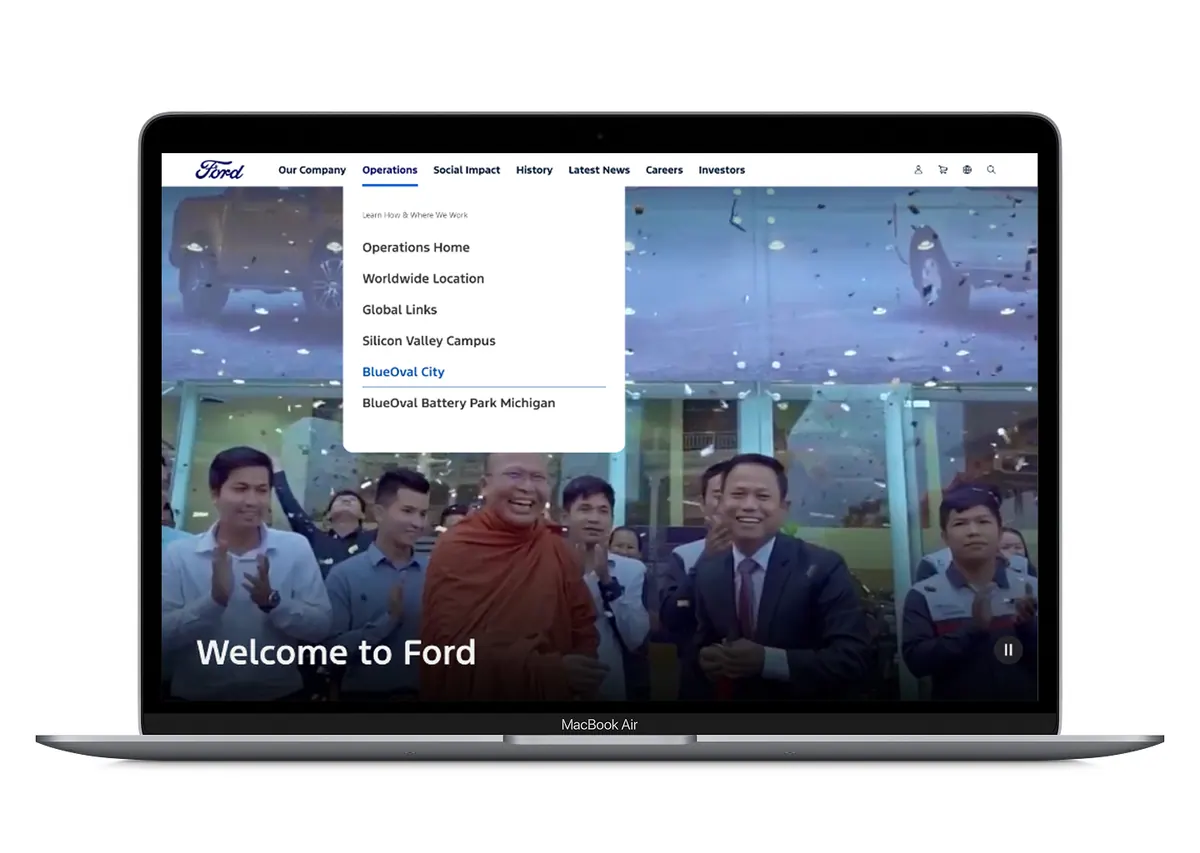Viewport: 1200px width, 853px height.
Task: Open the shopping cart icon
Action: [943, 170]
